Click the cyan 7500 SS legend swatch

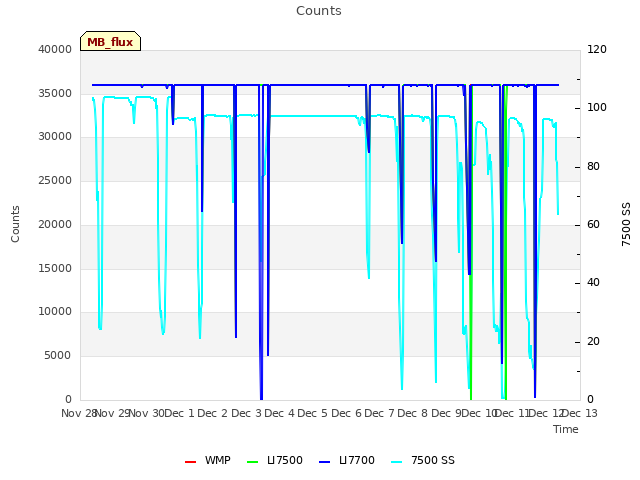tap(396, 462)
